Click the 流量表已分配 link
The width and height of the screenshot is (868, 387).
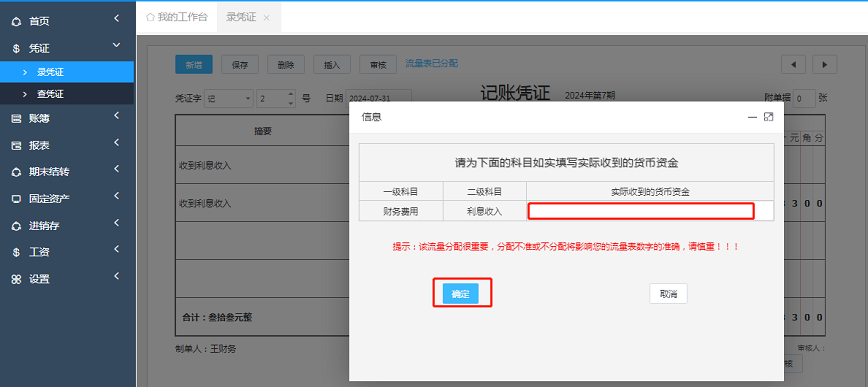pyautogui.click(x=432, y=63)
